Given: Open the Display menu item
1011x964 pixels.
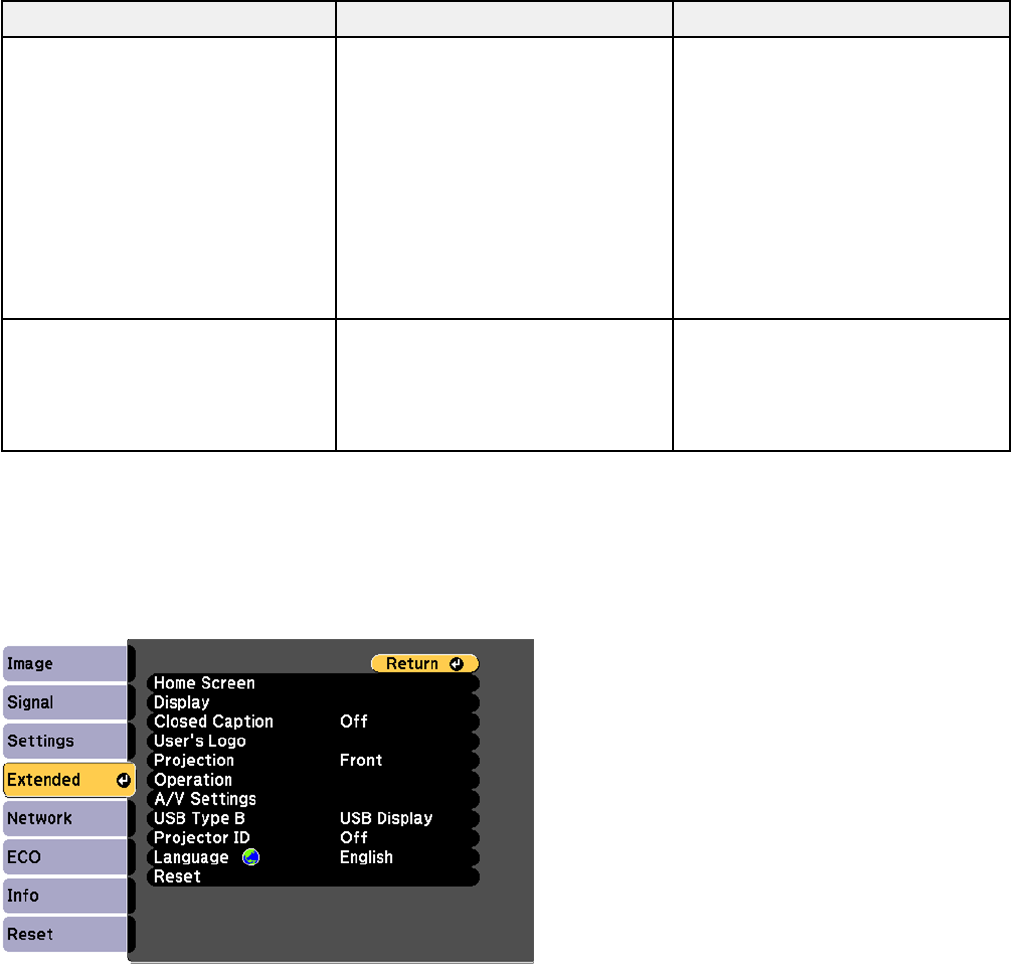Looking at the screenshot, I should coord(313,702).
